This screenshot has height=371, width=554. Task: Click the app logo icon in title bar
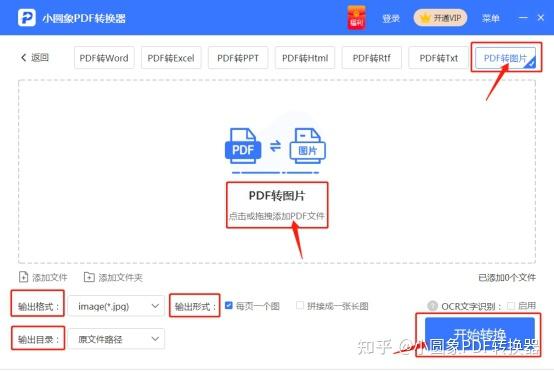click(27, 18)
